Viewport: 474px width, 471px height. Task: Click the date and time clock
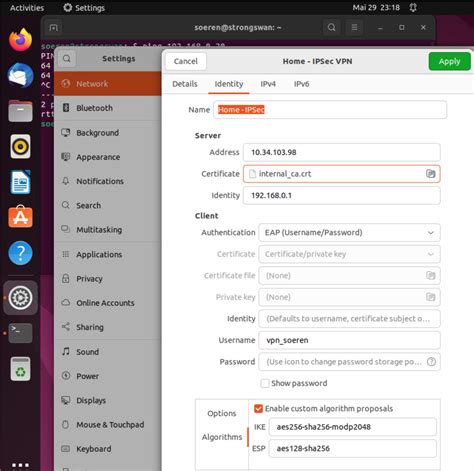click(x=376, y=8)
